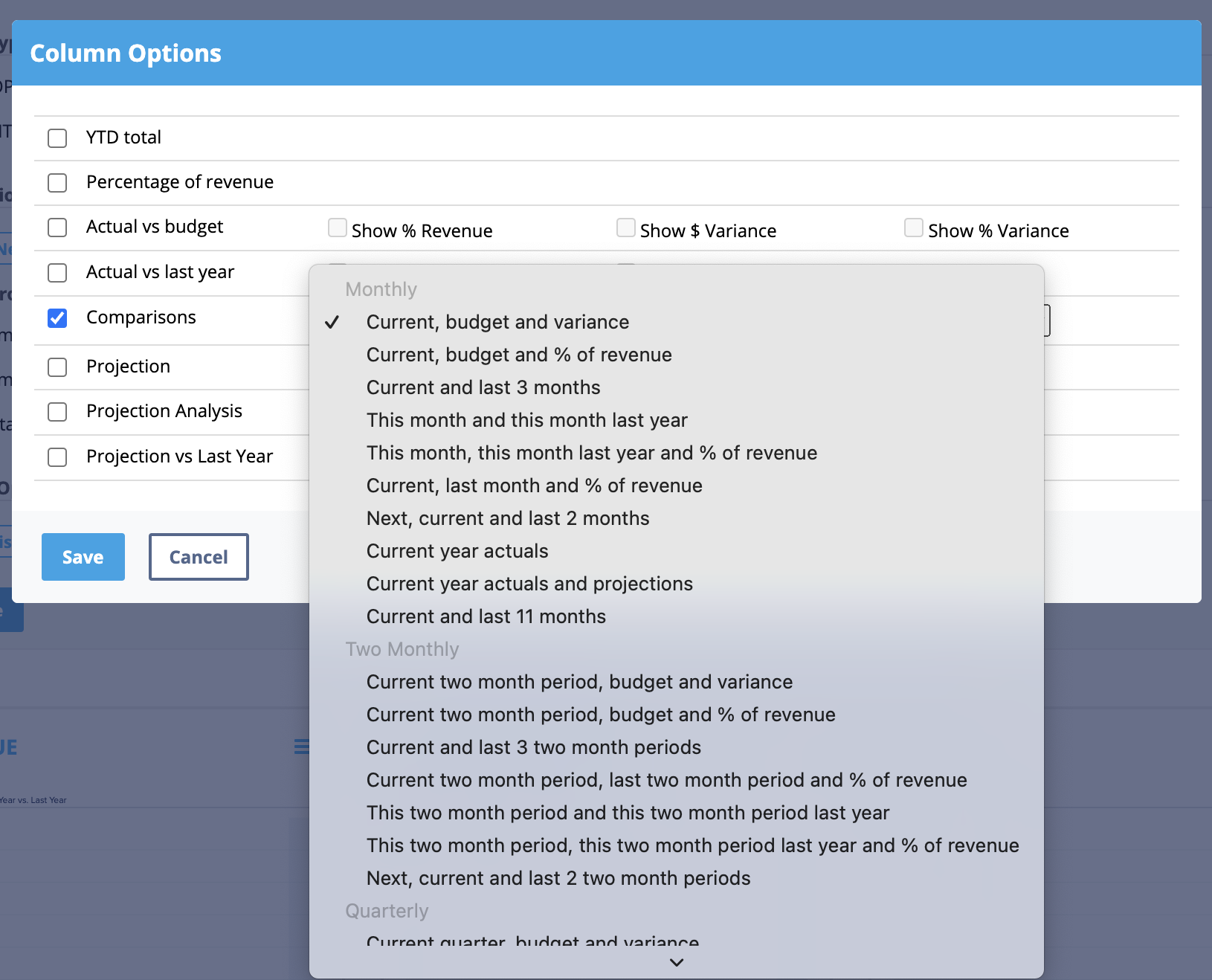Select This month and this month last year
The height and width of the screenshot is (980, 1212).
(526, 420)
